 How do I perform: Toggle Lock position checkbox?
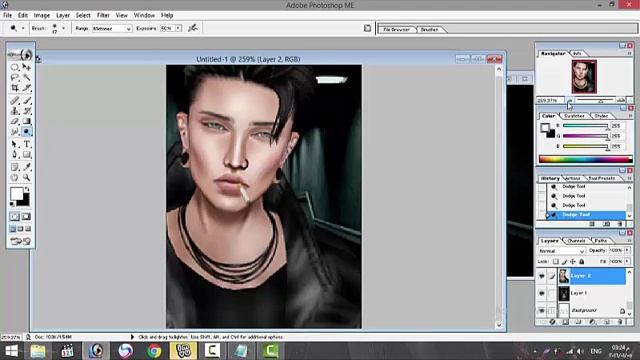[573, 261]
